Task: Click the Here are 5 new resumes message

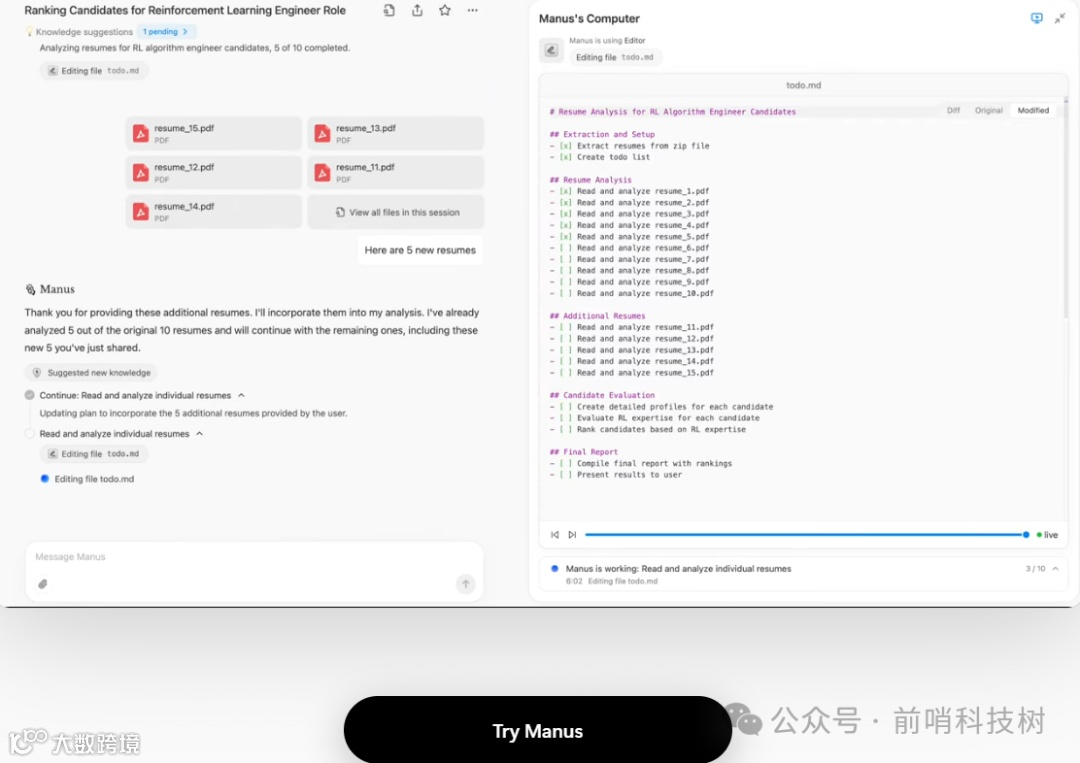Action: [420, 250]
